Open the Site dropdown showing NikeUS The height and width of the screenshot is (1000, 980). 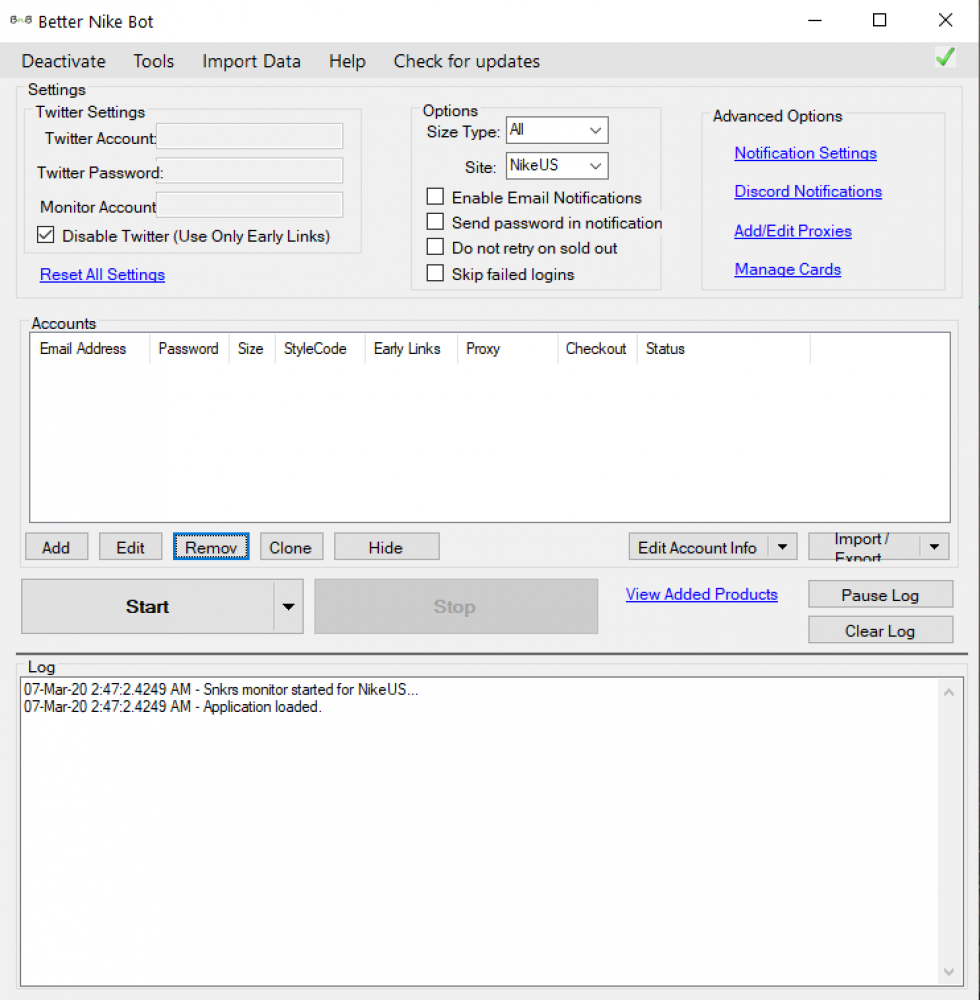tap(557, 166)
